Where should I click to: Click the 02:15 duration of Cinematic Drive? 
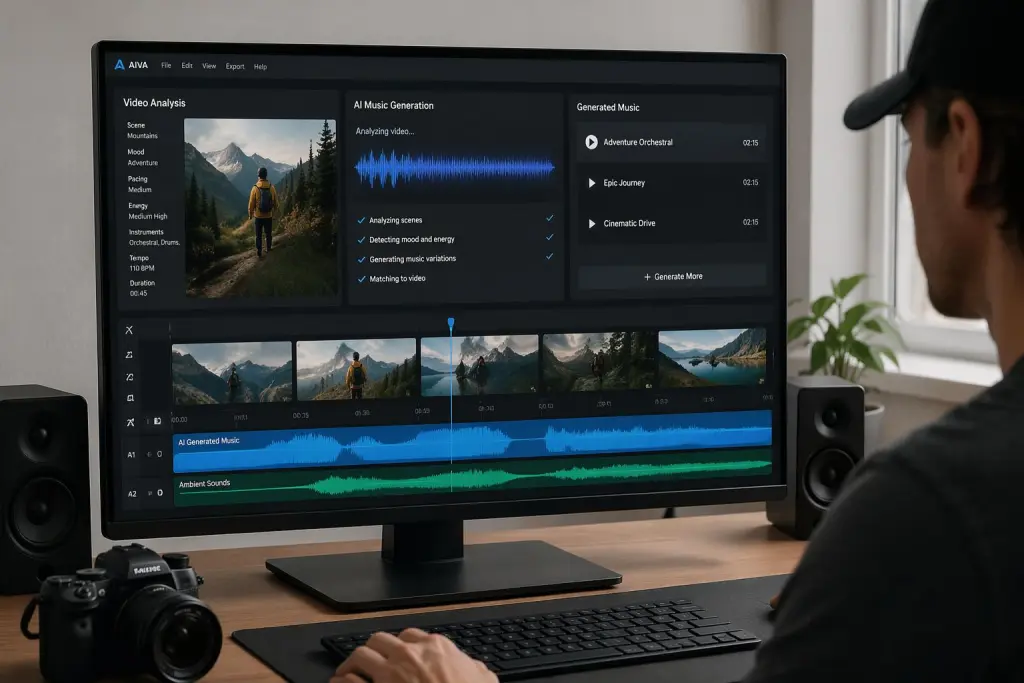(750, 222)
